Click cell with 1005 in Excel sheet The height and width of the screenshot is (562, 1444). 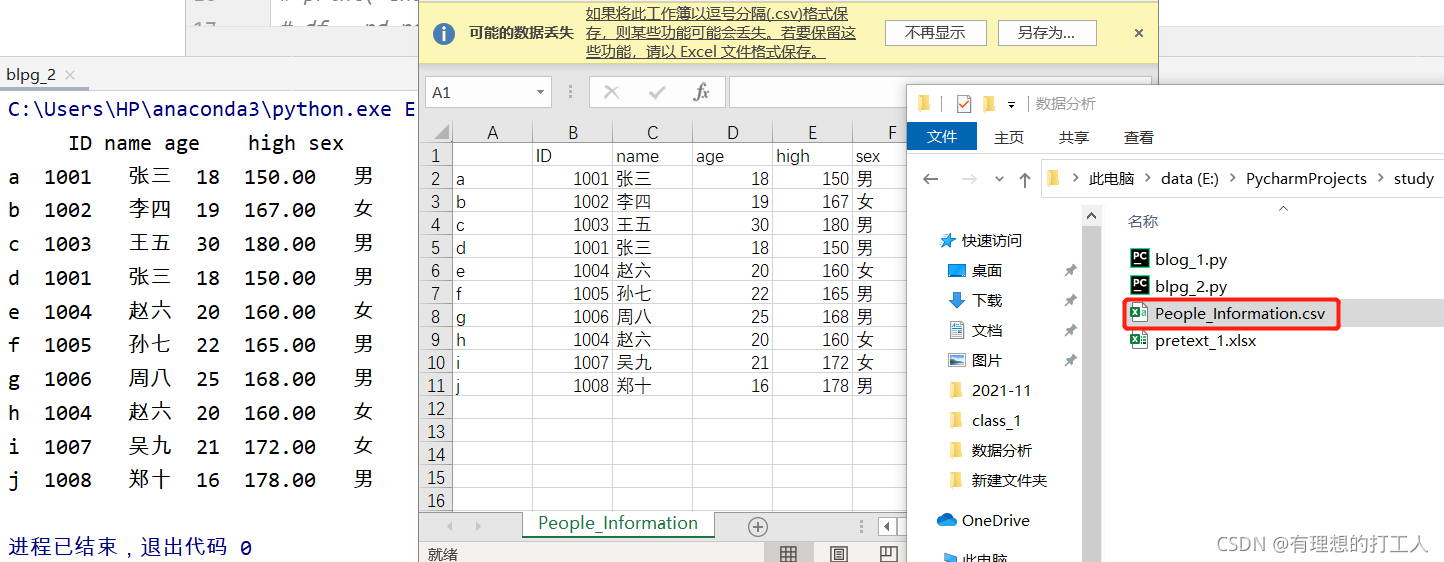click(x=572, y=294)
